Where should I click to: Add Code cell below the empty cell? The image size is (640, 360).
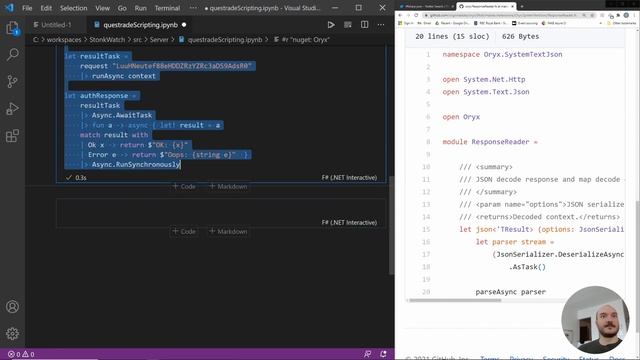[x=184, y=231]
